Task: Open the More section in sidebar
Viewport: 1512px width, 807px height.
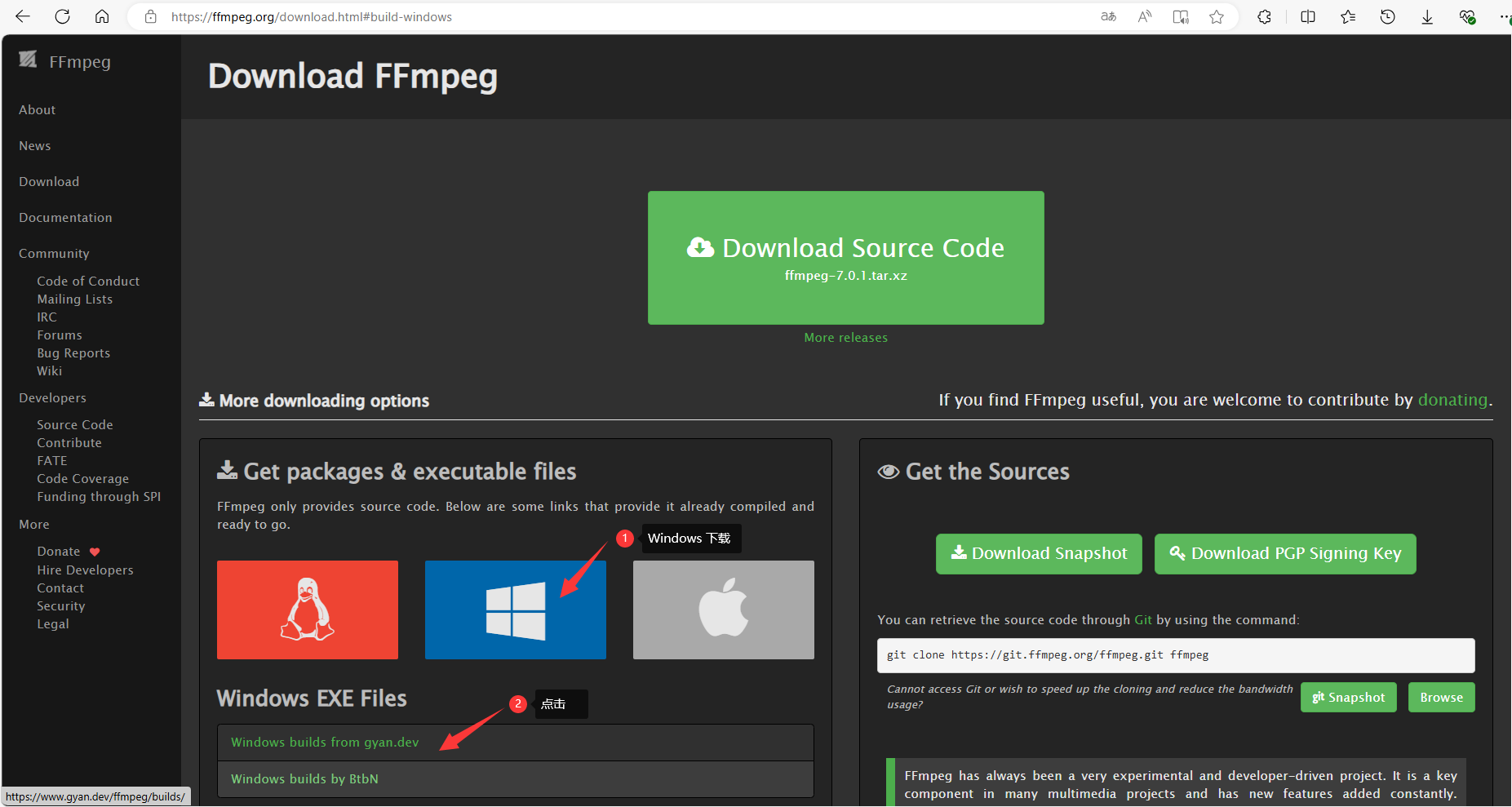Action: point(34,525)
